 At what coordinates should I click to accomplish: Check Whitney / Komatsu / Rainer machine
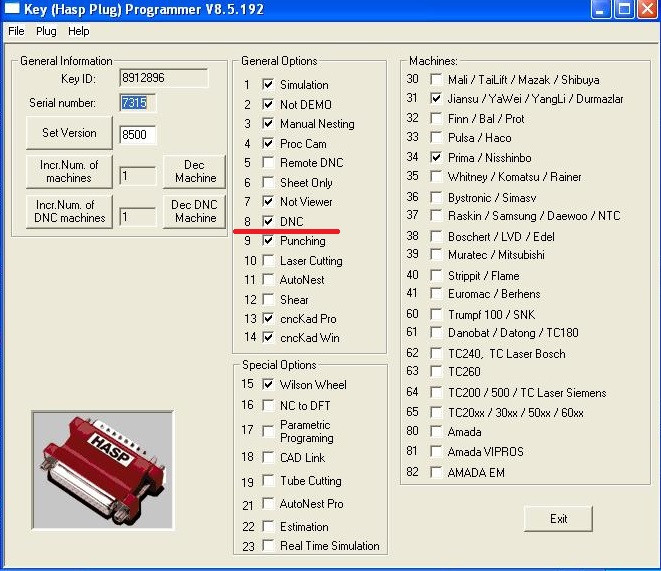coord(436,177)
